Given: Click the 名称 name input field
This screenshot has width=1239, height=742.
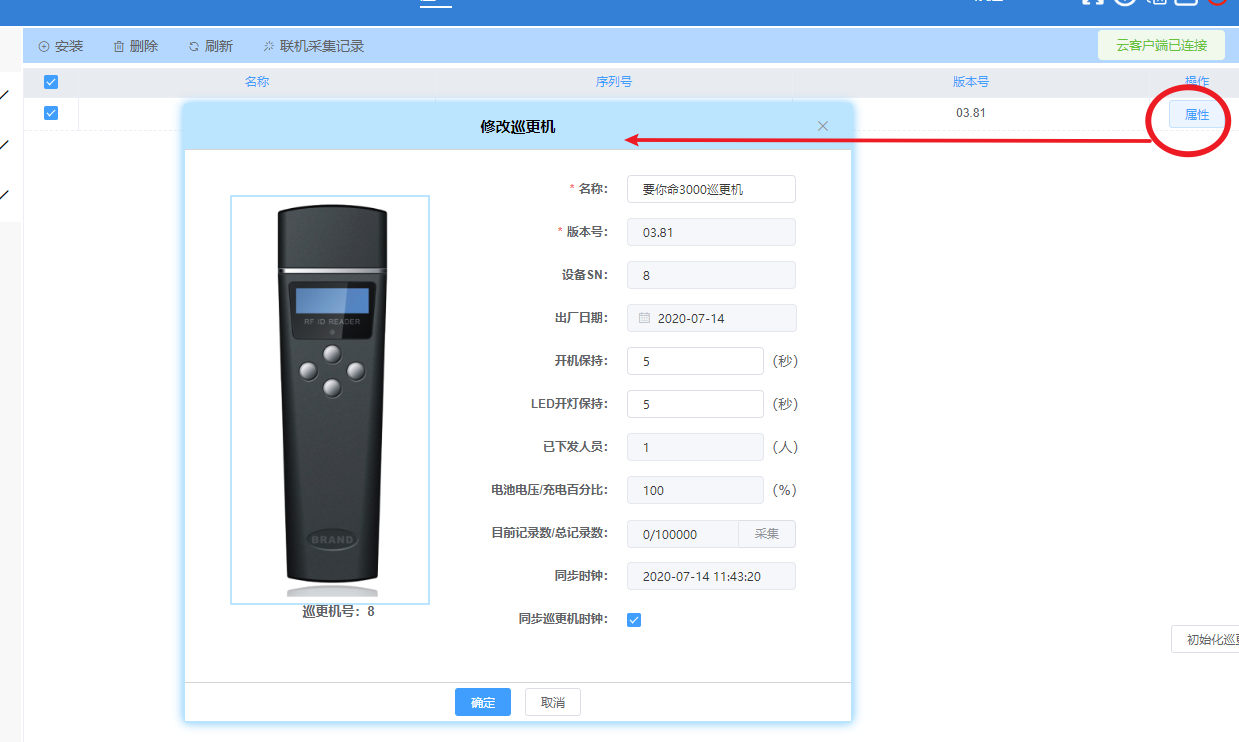Looking at the screenshot, I should pos(711,189).
